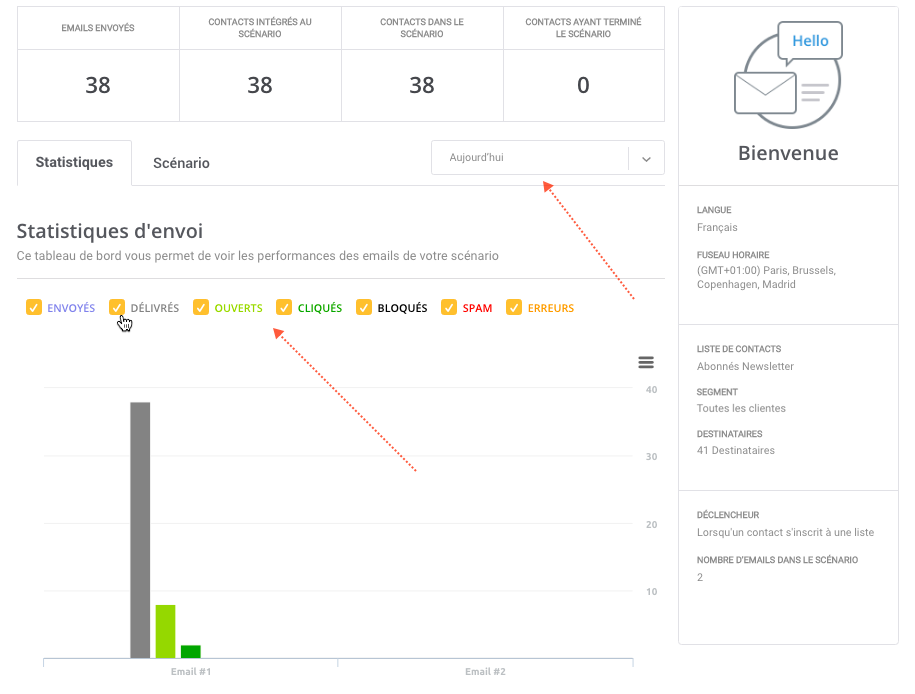The height and width of the screenshot is (694, 915).
Task: Click the Bienvenue scenario title
Action: [788, 153]
